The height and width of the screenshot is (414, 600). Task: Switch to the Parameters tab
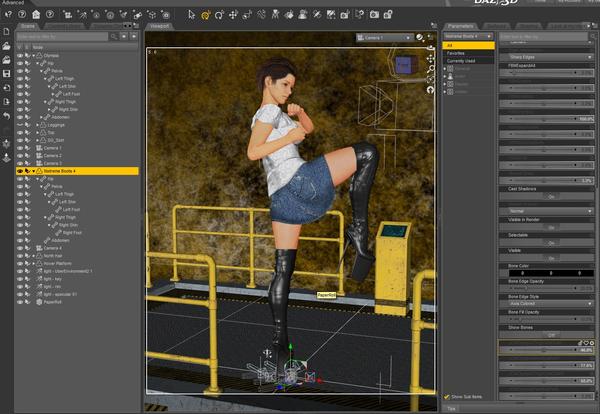click(460, 26)
